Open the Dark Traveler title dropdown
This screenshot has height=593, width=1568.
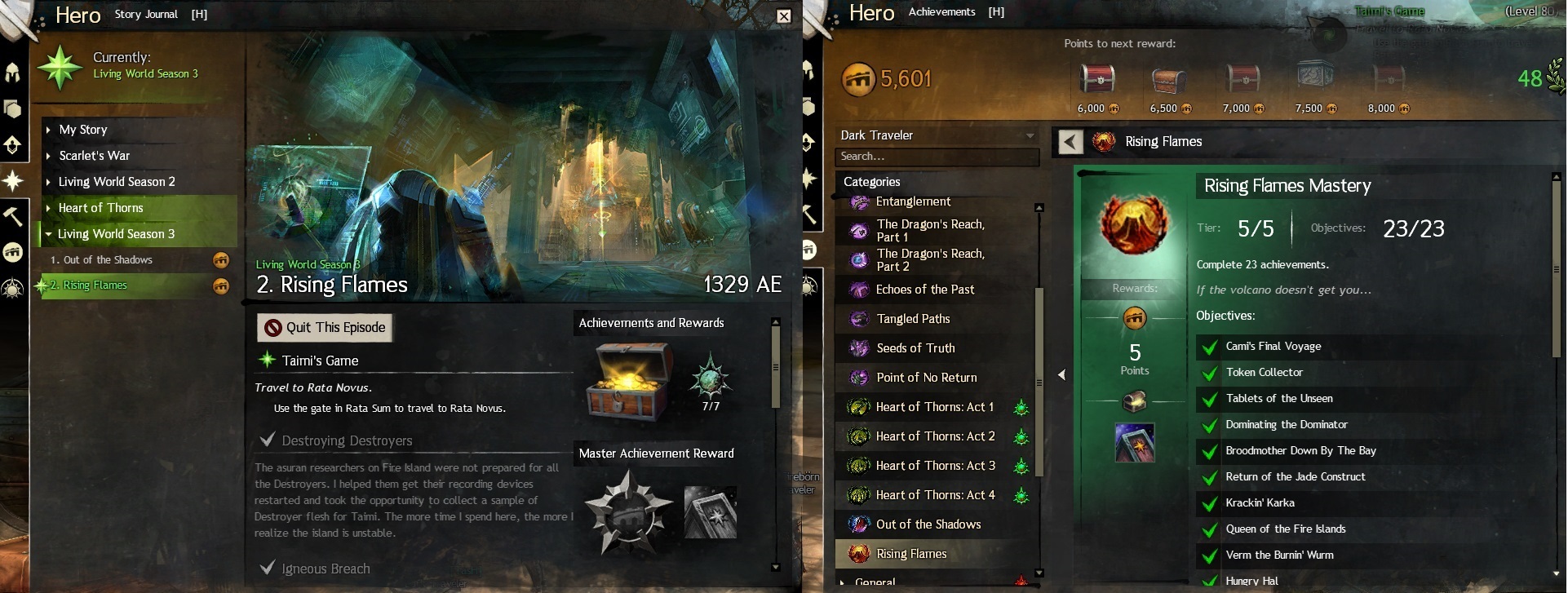point(937,135)
